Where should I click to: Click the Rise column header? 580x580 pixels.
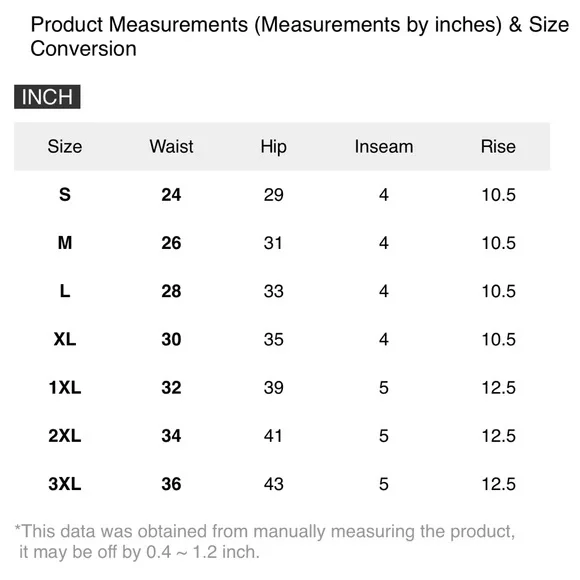tap(498, 146)
